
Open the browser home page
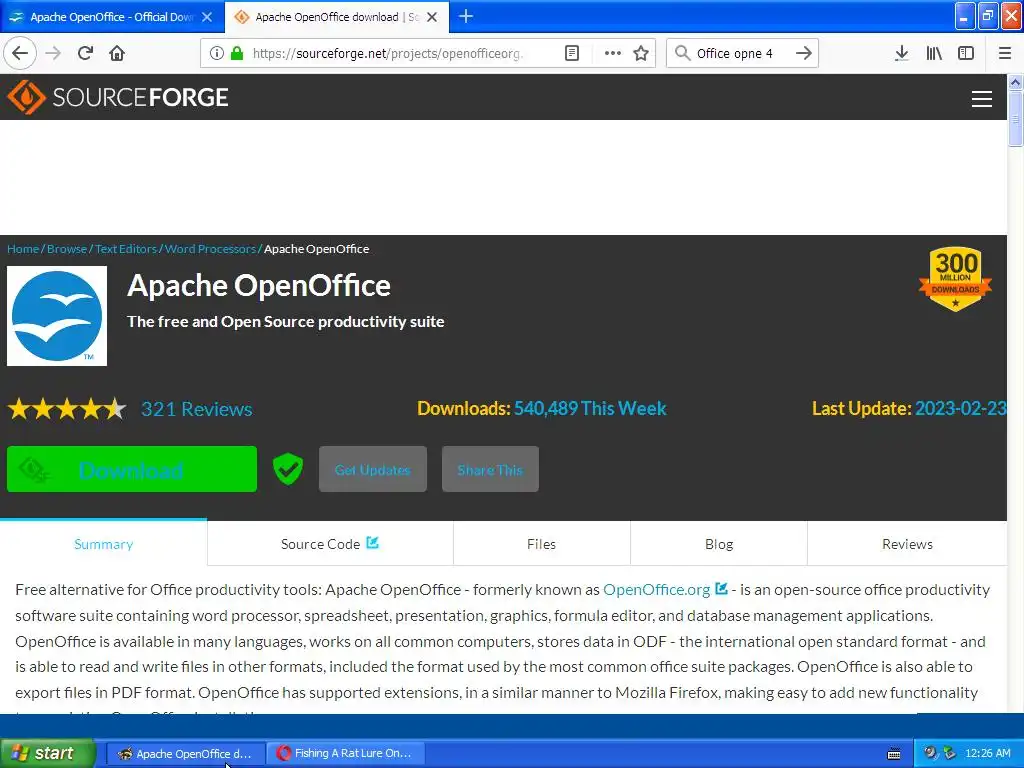(117, 53)
